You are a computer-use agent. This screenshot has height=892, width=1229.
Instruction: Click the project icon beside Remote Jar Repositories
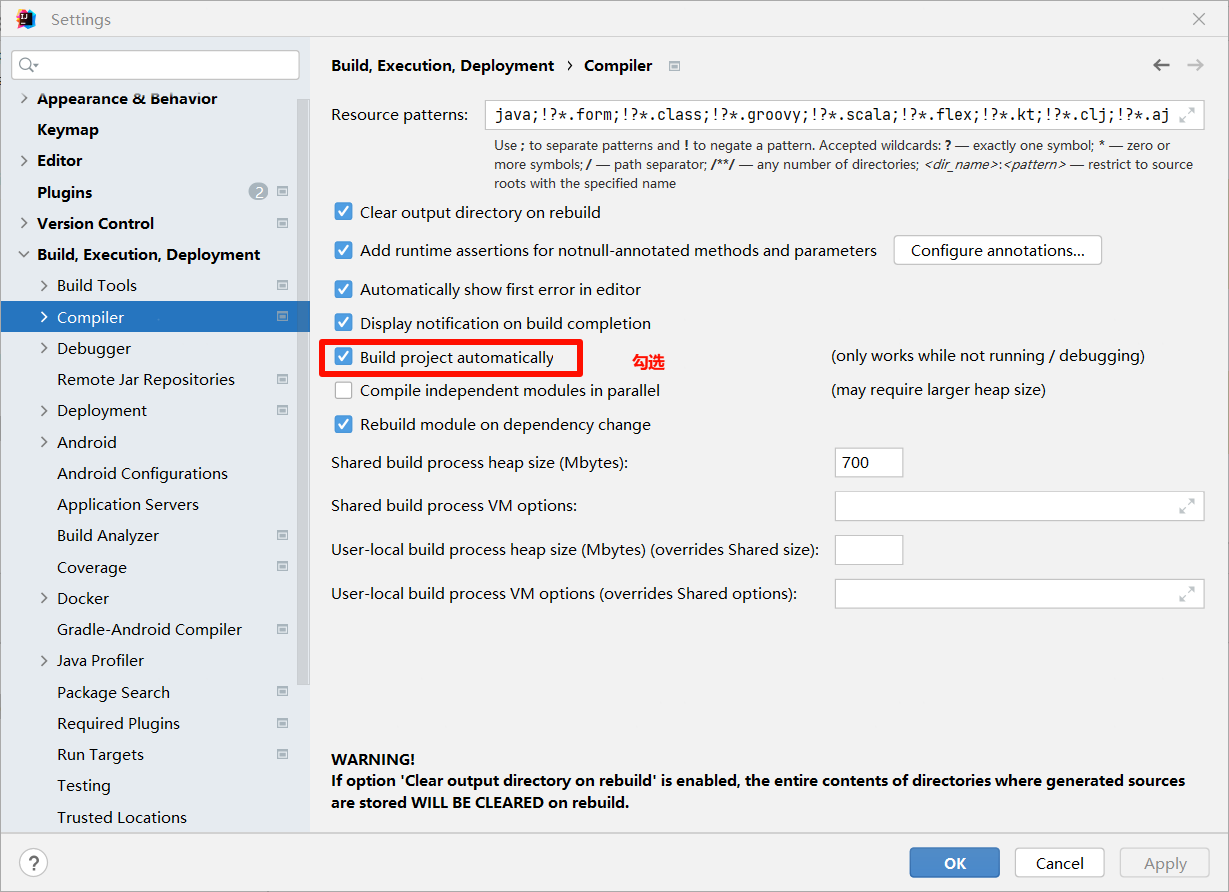pyautogui.click(x=283, y=379)
